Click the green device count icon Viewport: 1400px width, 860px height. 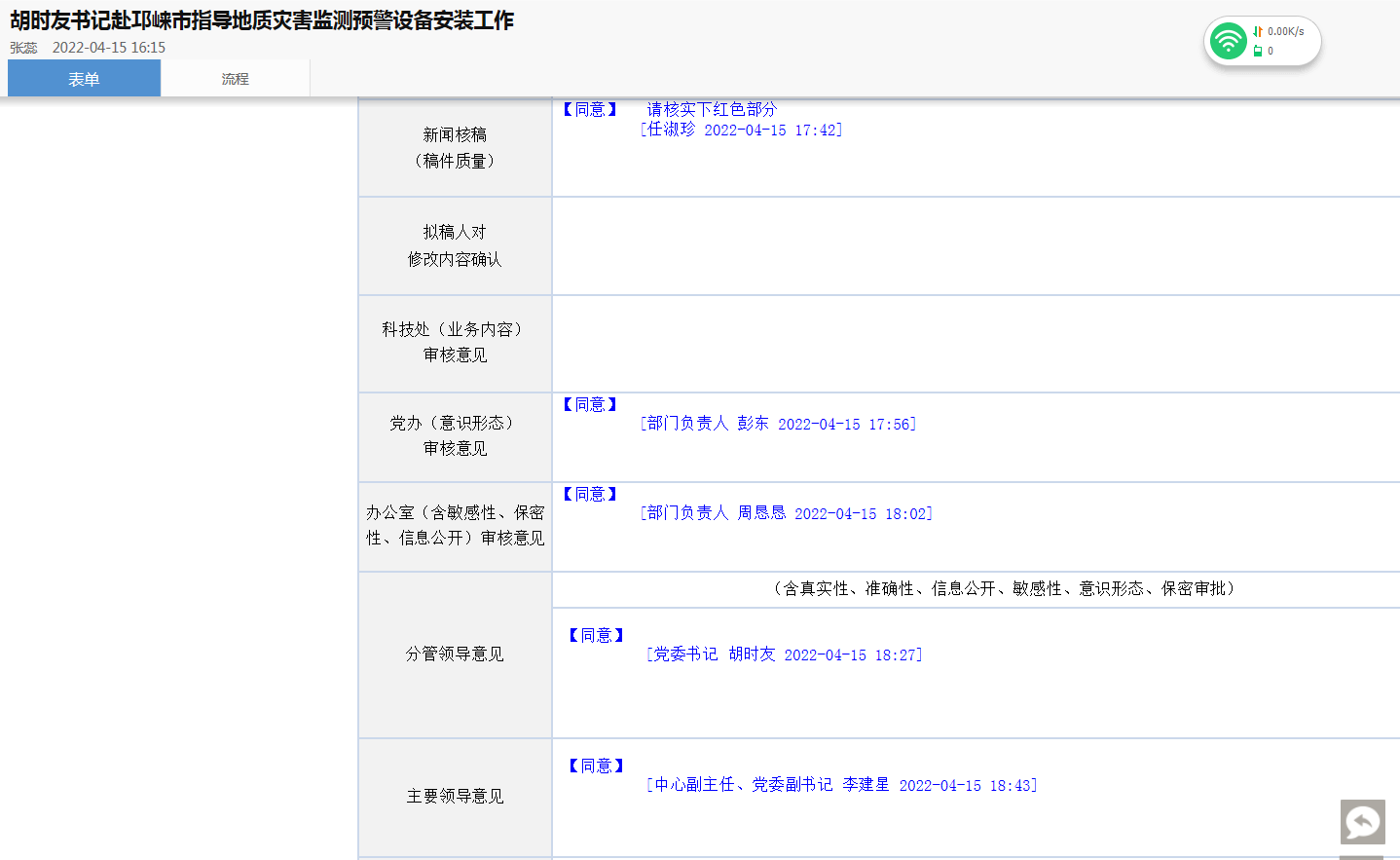[1257, 51]
